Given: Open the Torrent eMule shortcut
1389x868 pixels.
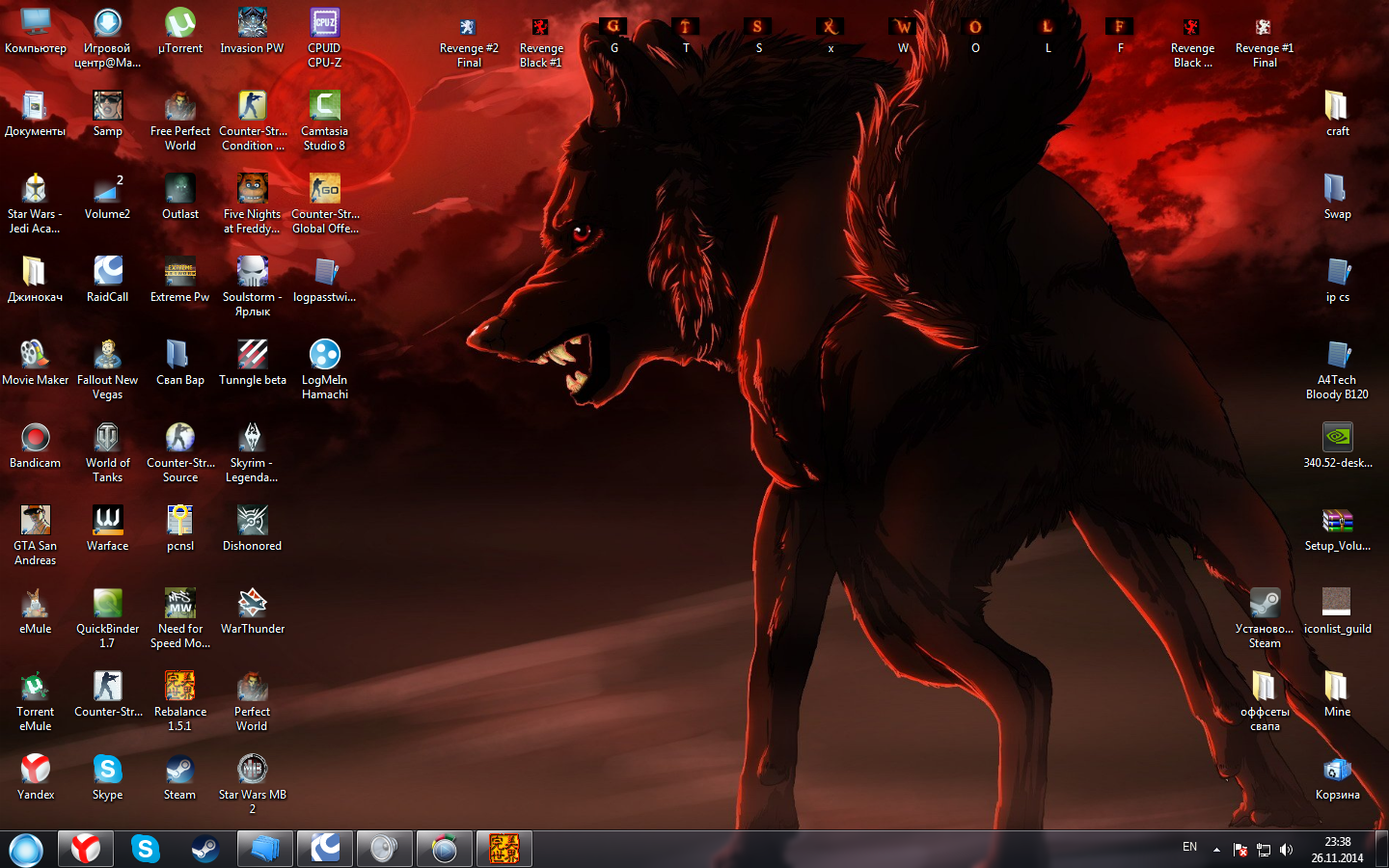Looking at the screenshot, I should (35, 702).
